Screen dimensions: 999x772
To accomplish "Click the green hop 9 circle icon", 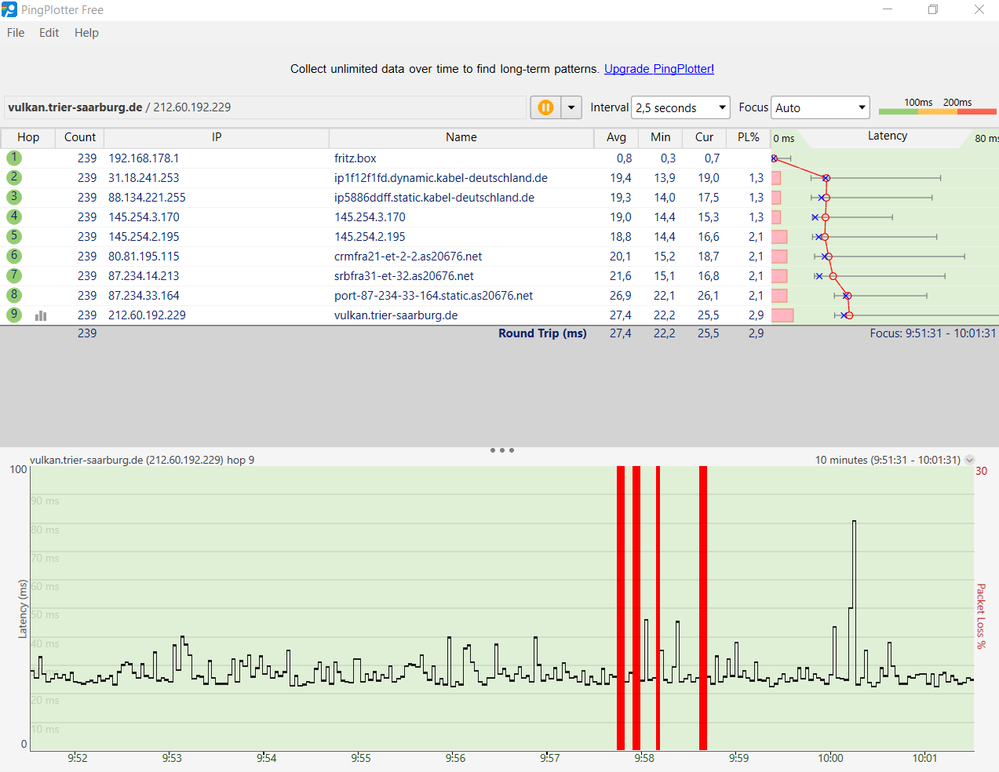I will 14,315.
